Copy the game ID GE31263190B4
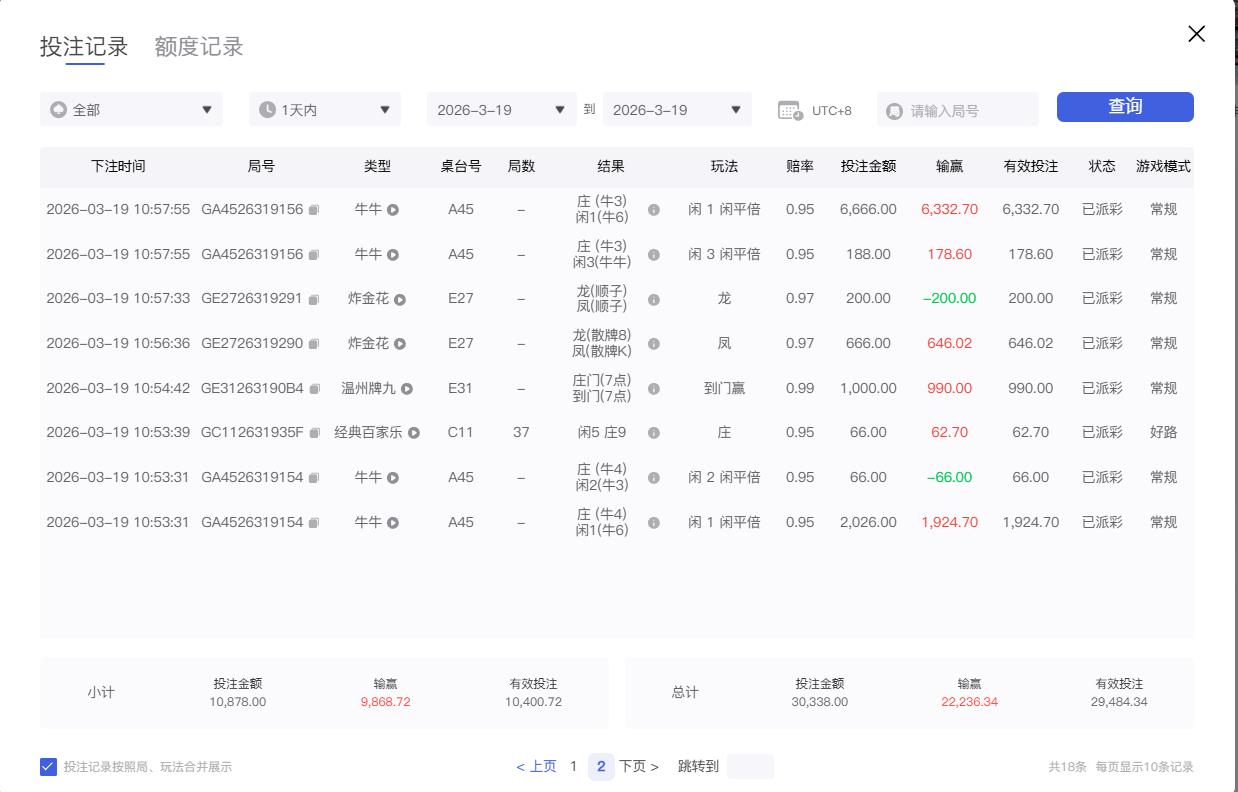This screenshot has width=1238, height=792. point(317,388)
